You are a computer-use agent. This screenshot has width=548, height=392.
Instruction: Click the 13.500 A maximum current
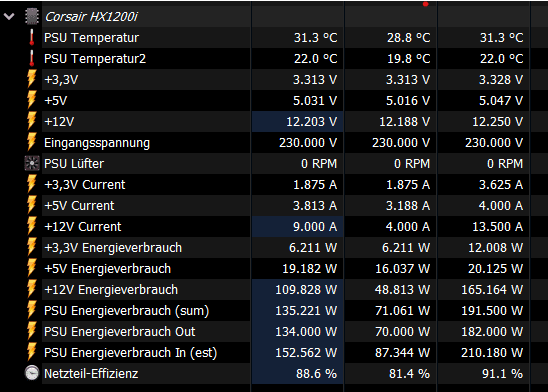click(498, 226)
